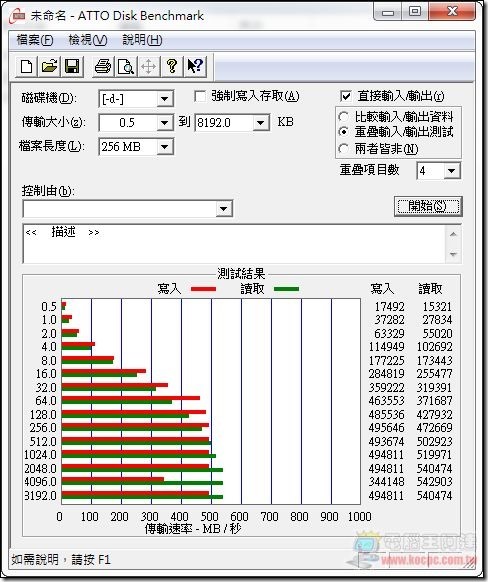Open the 說明 menu
Image resolution: width=488 pixels, height=582 pixels.
pos(143,40)
